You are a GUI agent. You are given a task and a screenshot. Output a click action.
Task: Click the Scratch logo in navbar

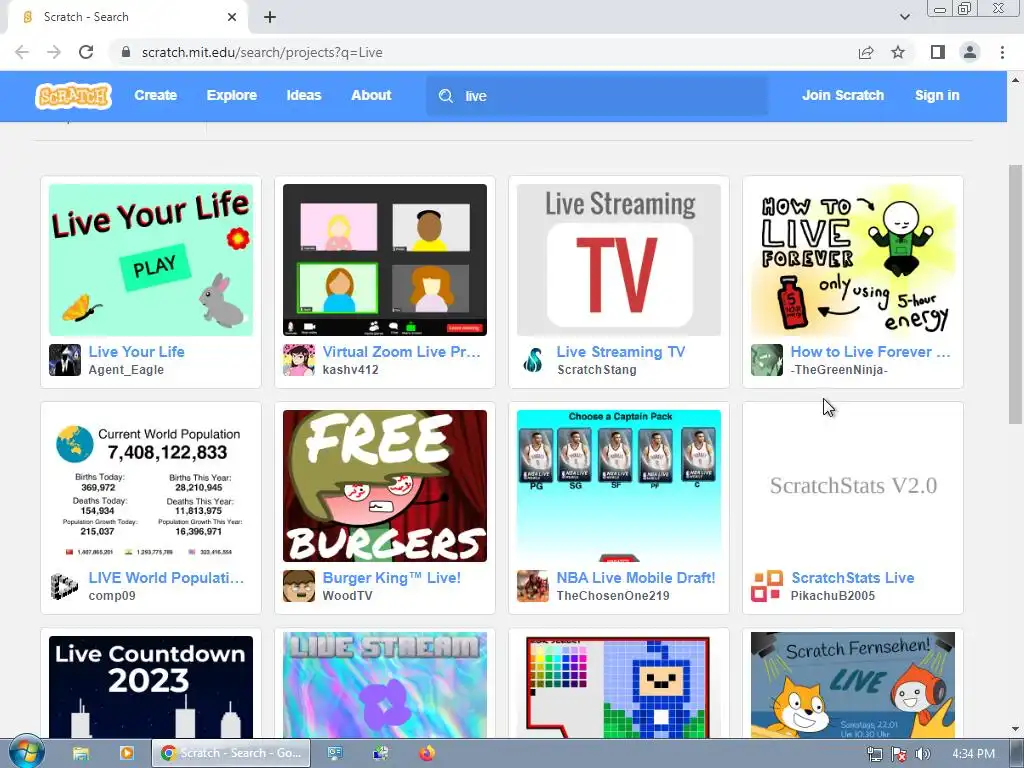coord(73,96)
